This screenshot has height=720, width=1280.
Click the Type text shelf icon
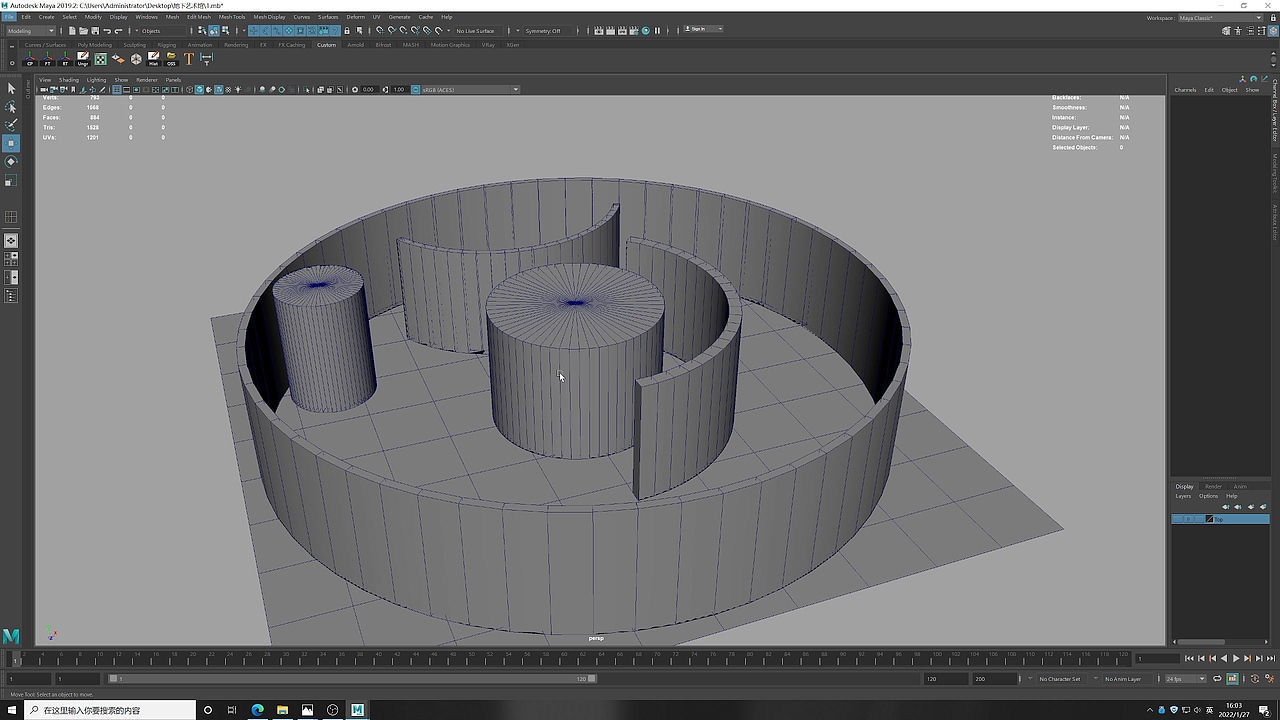coord(188,59)
